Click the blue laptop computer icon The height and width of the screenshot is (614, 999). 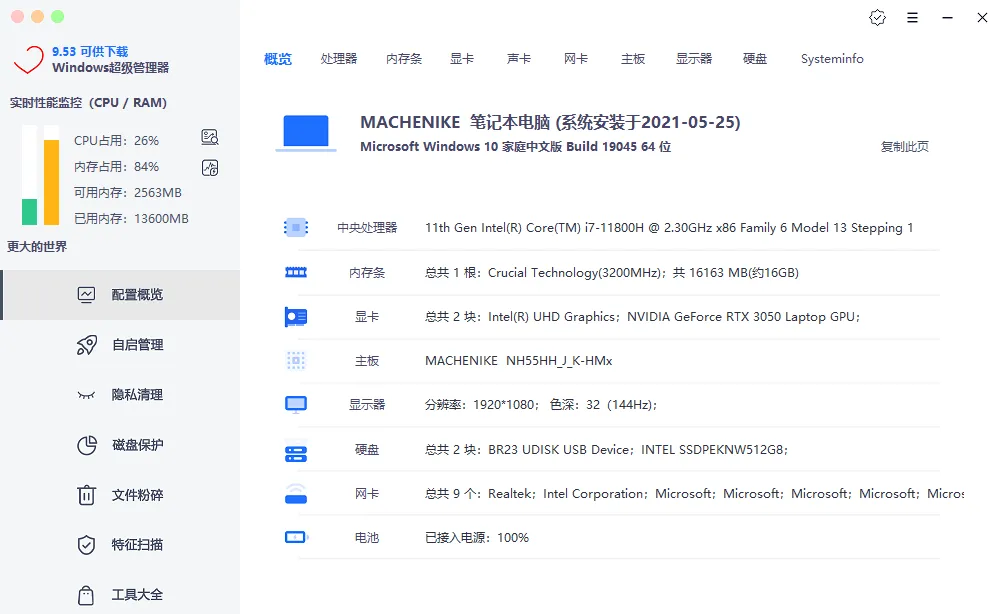point(306,132)
